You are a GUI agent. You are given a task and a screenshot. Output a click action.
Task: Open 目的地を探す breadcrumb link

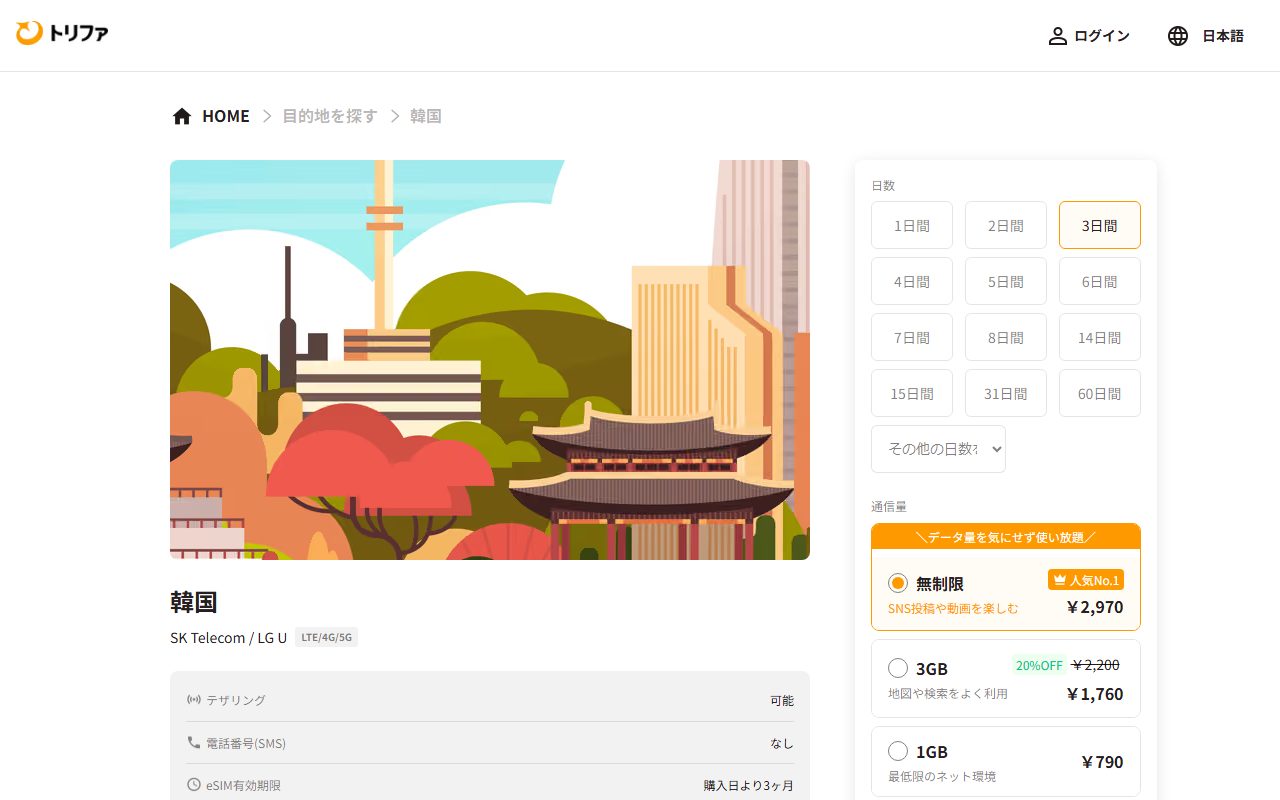[x=330, y=116]
